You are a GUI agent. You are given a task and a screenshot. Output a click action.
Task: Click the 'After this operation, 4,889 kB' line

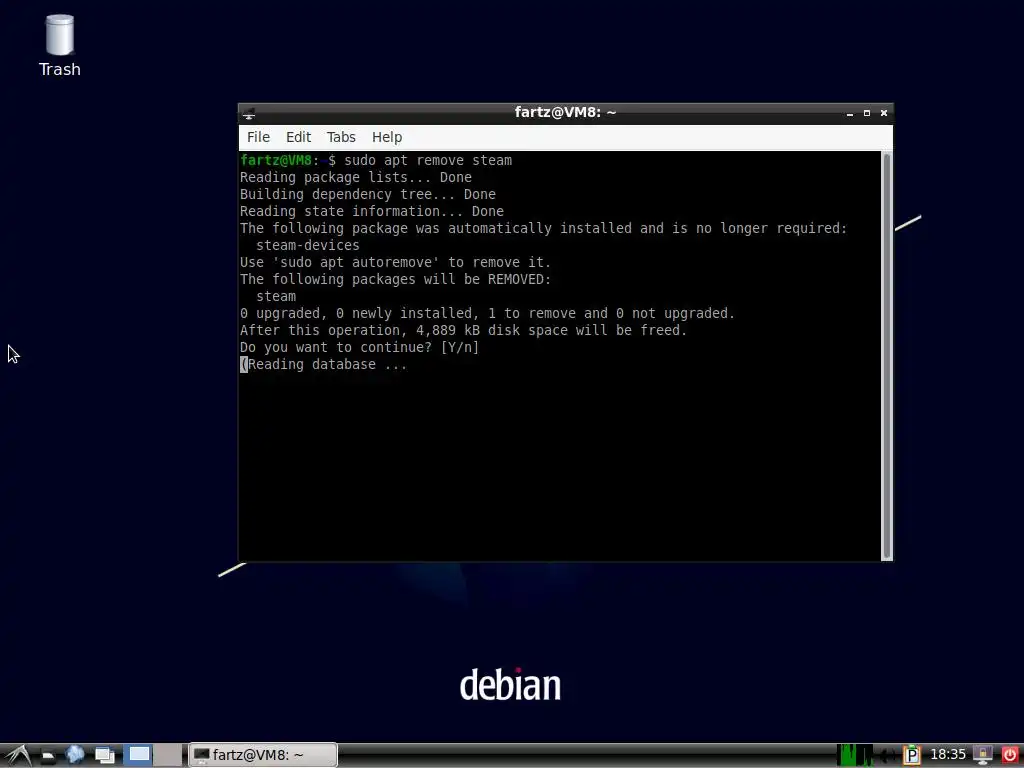tap(464, 330)
